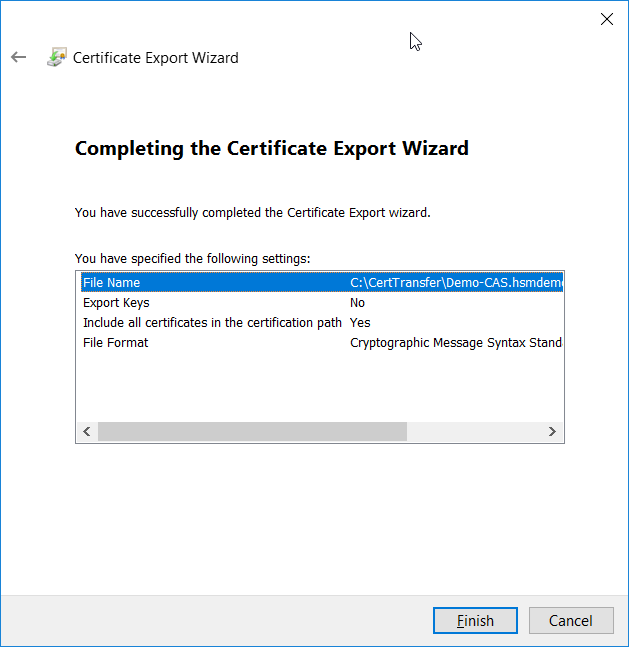
Task: Click the 'No' value for Export Keys
Action: click(x=357, y=303)
